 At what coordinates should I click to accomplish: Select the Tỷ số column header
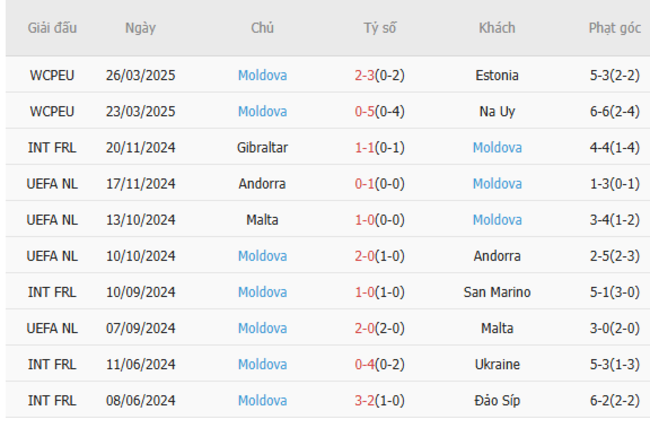pyautogui.click(x=379, y=28)
